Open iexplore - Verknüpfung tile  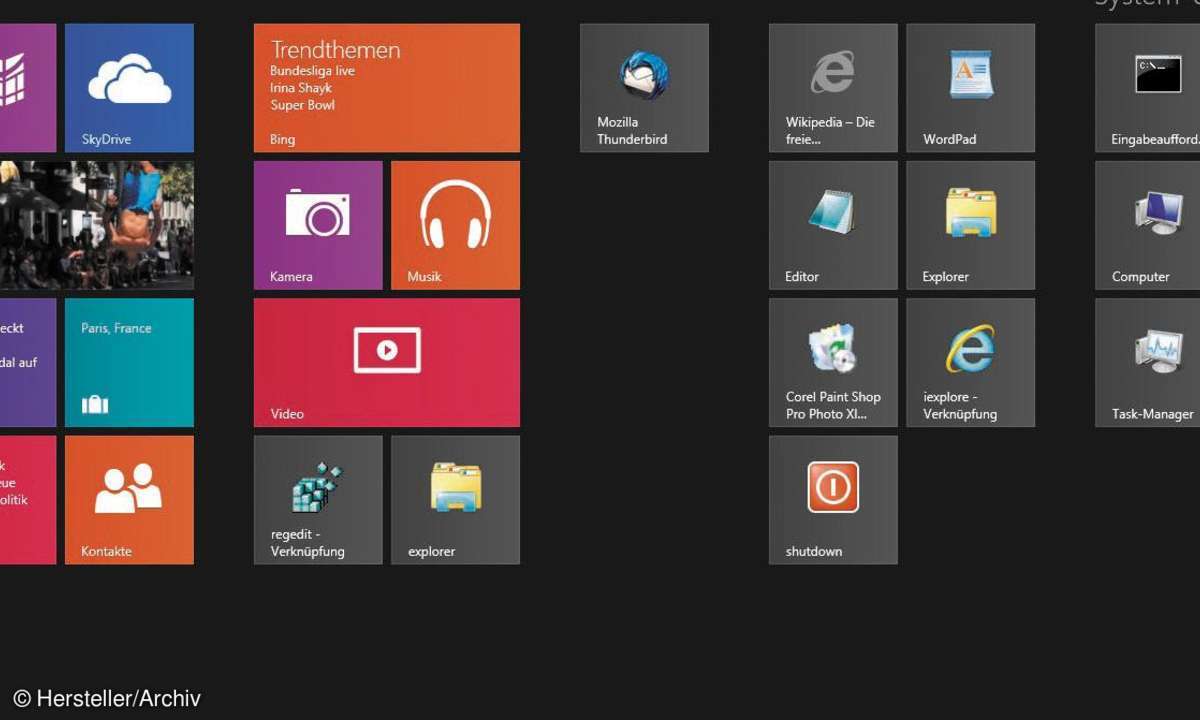pos(970,362)
